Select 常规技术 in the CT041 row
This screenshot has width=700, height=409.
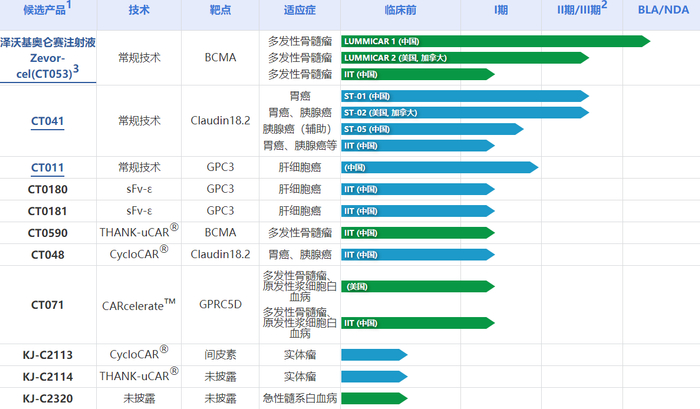click(x=139, y=121)
